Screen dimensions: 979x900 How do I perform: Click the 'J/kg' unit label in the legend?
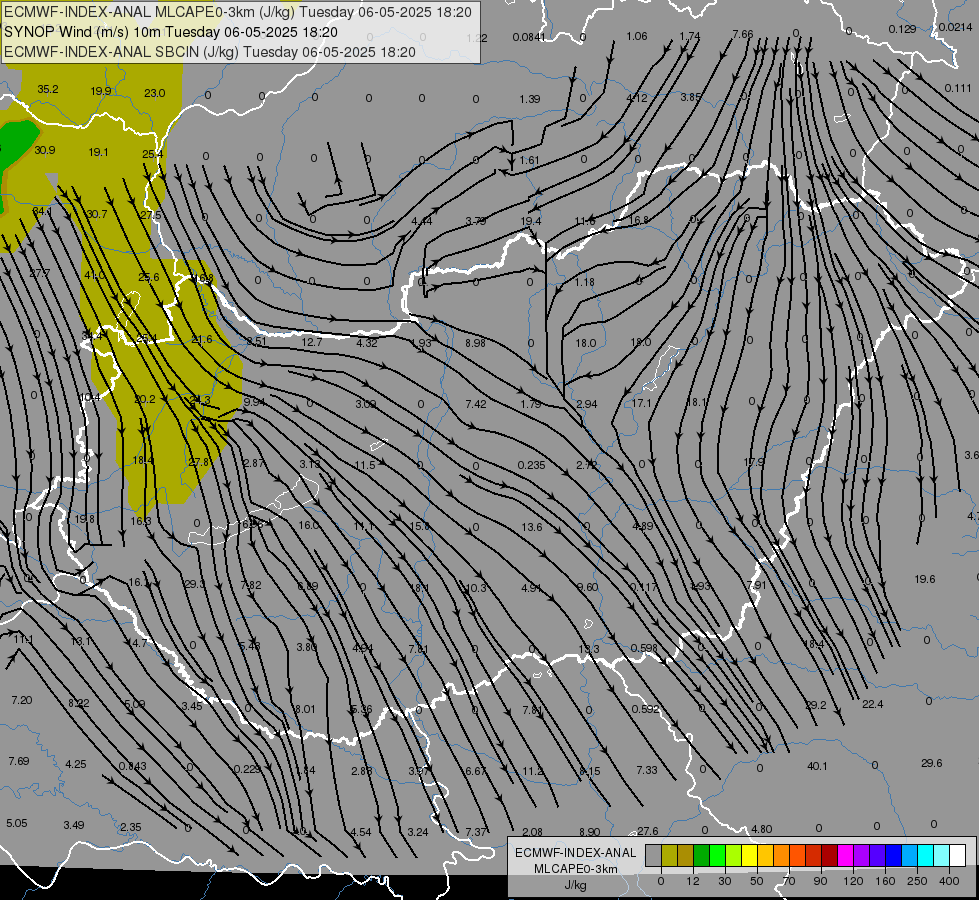[x=575, y=885]
